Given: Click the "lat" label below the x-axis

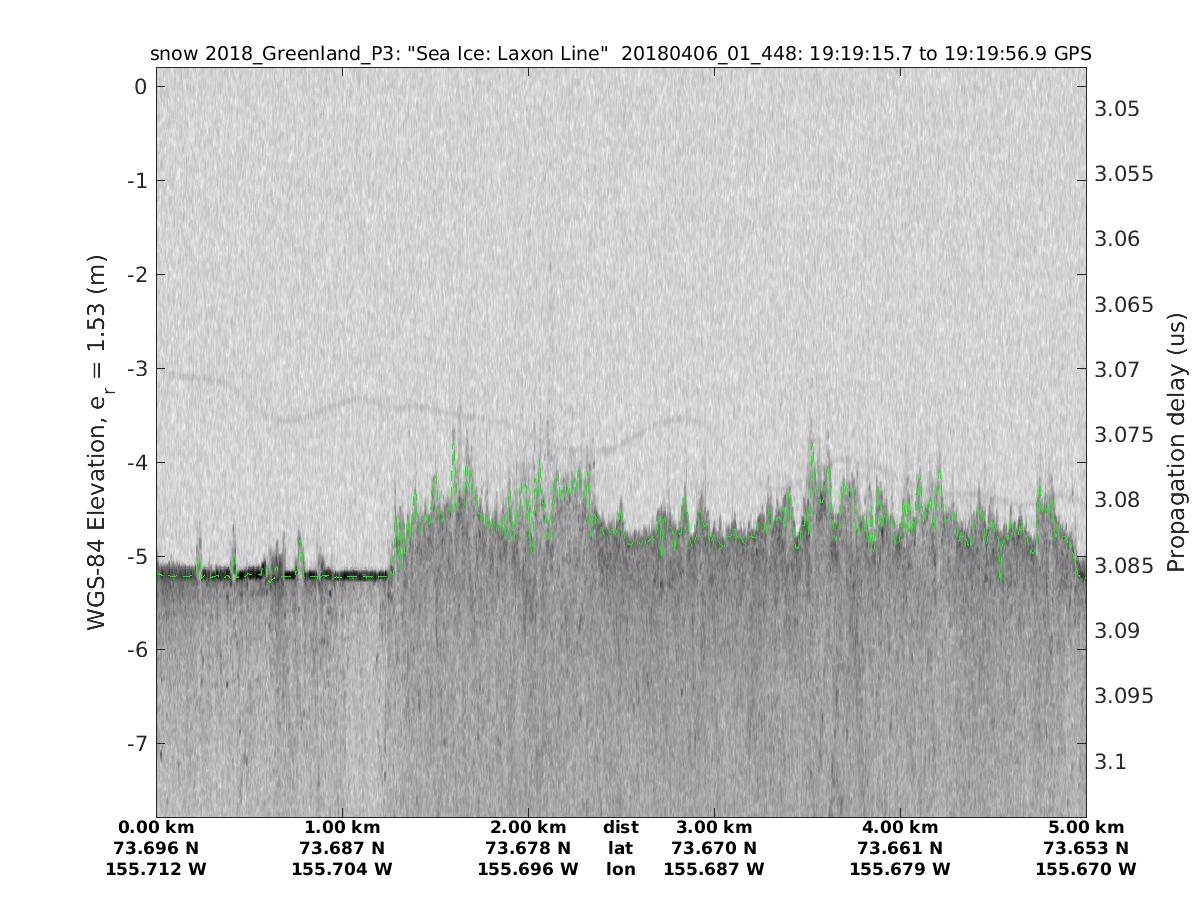Looking at the screenshot, I should point(621,848).
